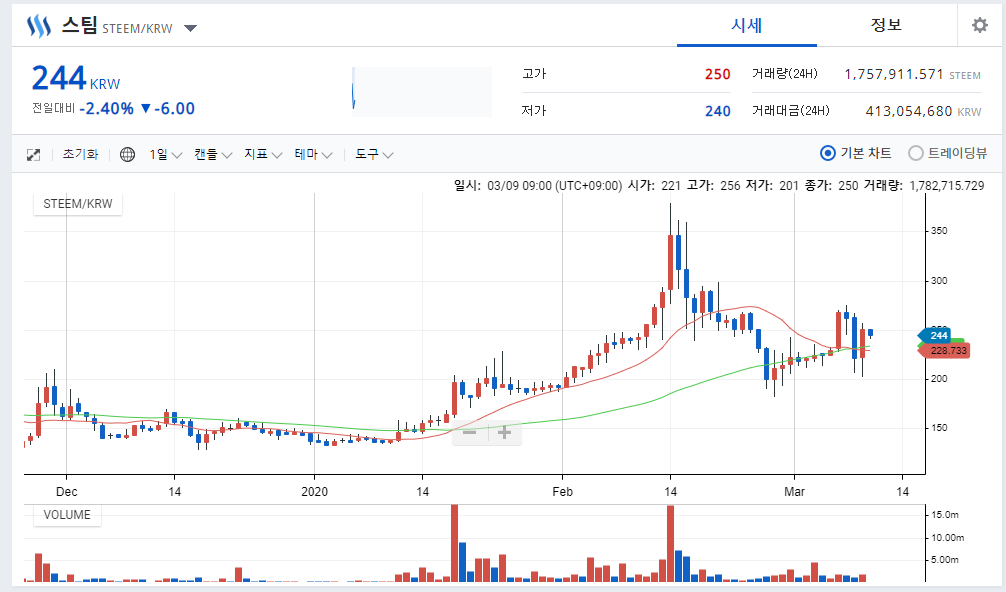
Task: Click the Feb label on time axis
Action: point(563,492)
